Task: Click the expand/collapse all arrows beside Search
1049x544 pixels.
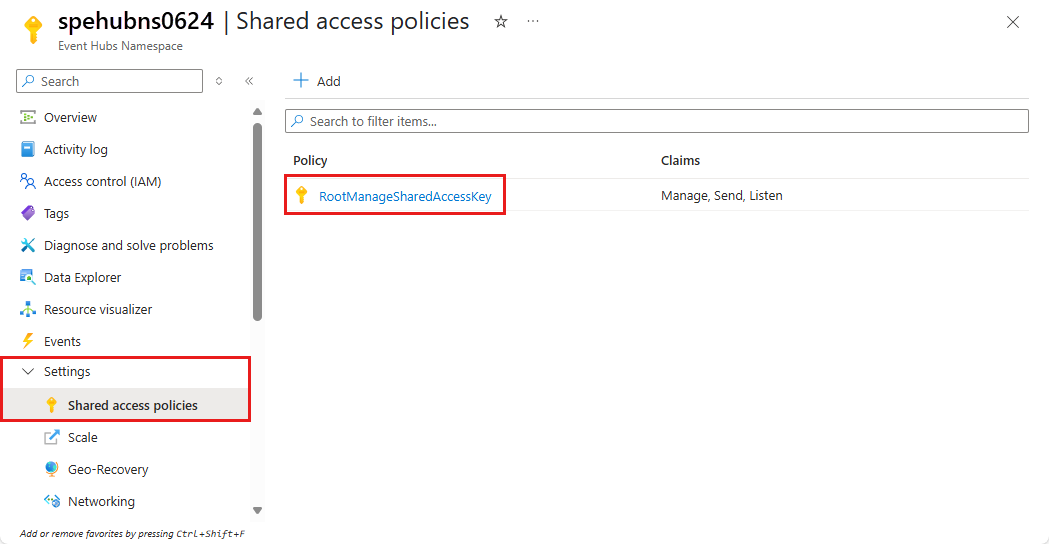Action: tap(219, 82)
